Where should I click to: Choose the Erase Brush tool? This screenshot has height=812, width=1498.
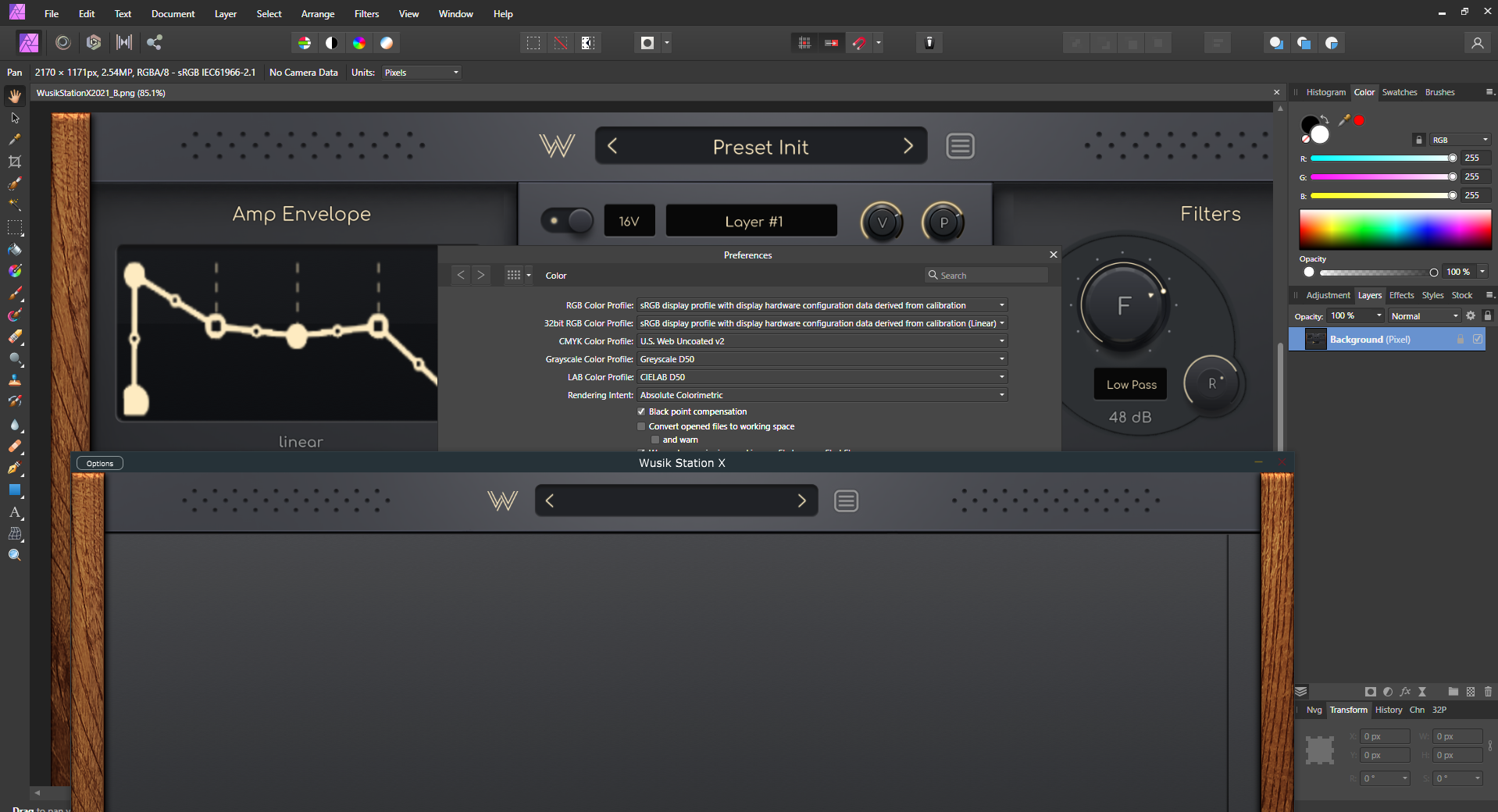click(15, 337)
